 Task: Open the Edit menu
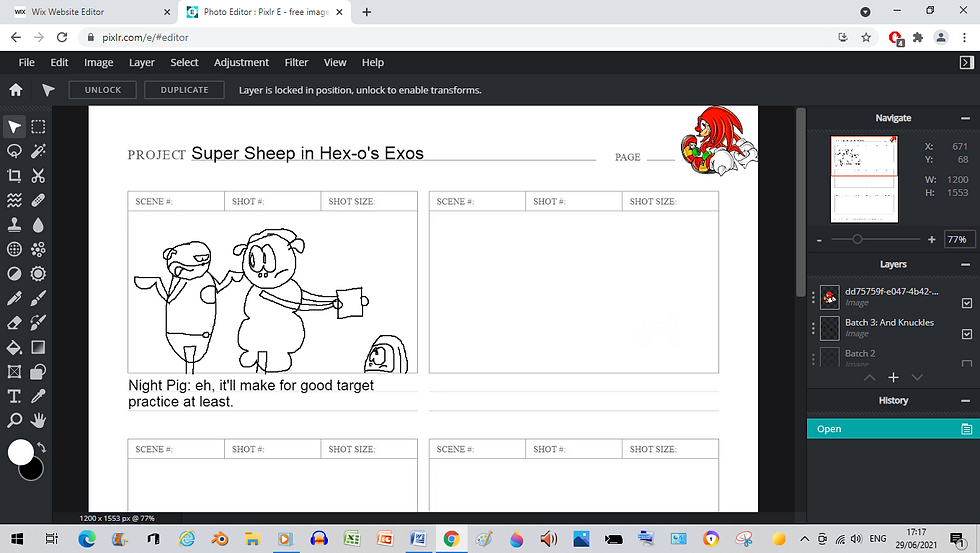[x=59, y=62]
